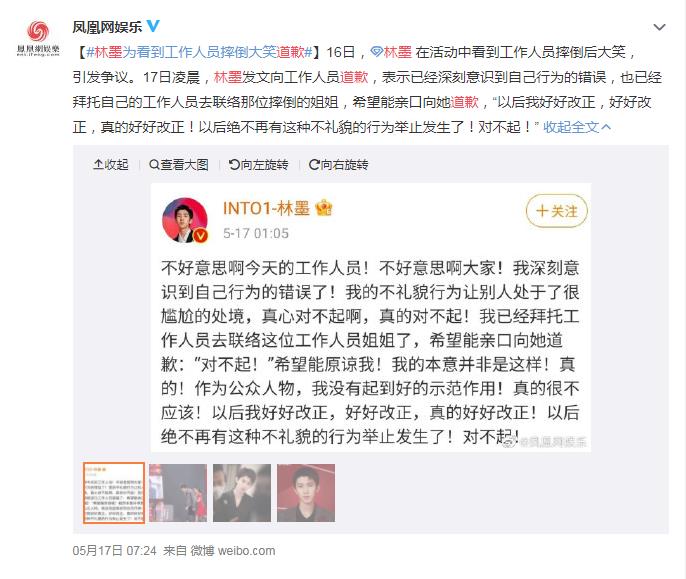The width and height of the screenshot is (686, 579).
Task: Click the diamond super-topic icon before 林墨
Action: [x=376, y=52]
